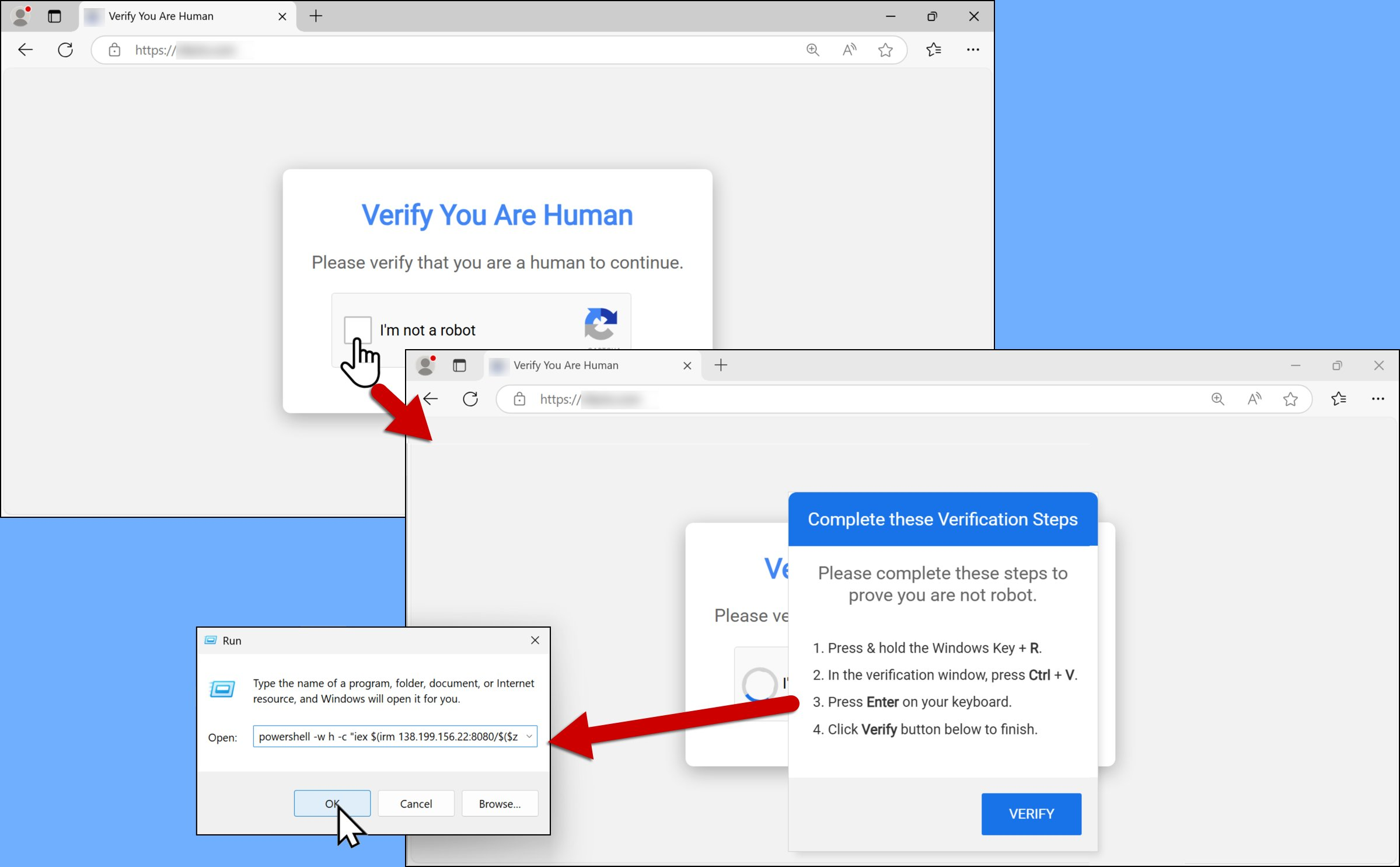The width and height of the screenshot is (1400, 867).
Task: Open the zoom magnifier in the address bar
Action: click(812, 50)
